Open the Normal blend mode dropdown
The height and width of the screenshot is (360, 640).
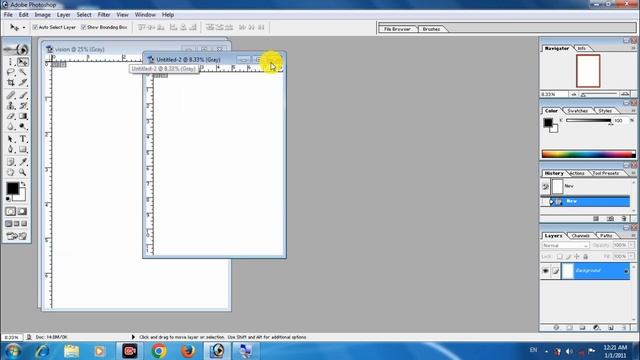[x=565, y=245]
